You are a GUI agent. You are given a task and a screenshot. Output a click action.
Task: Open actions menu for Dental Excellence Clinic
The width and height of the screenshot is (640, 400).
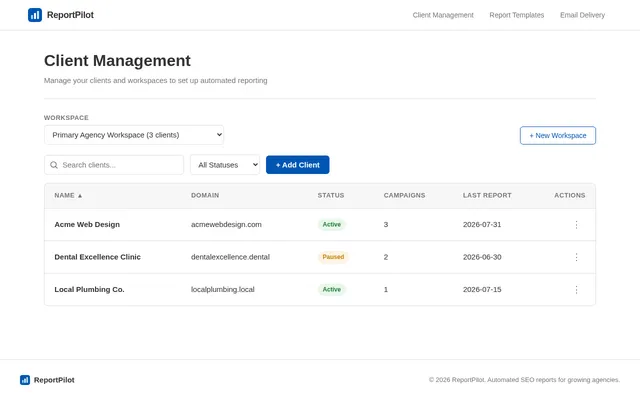click(576, 257)
